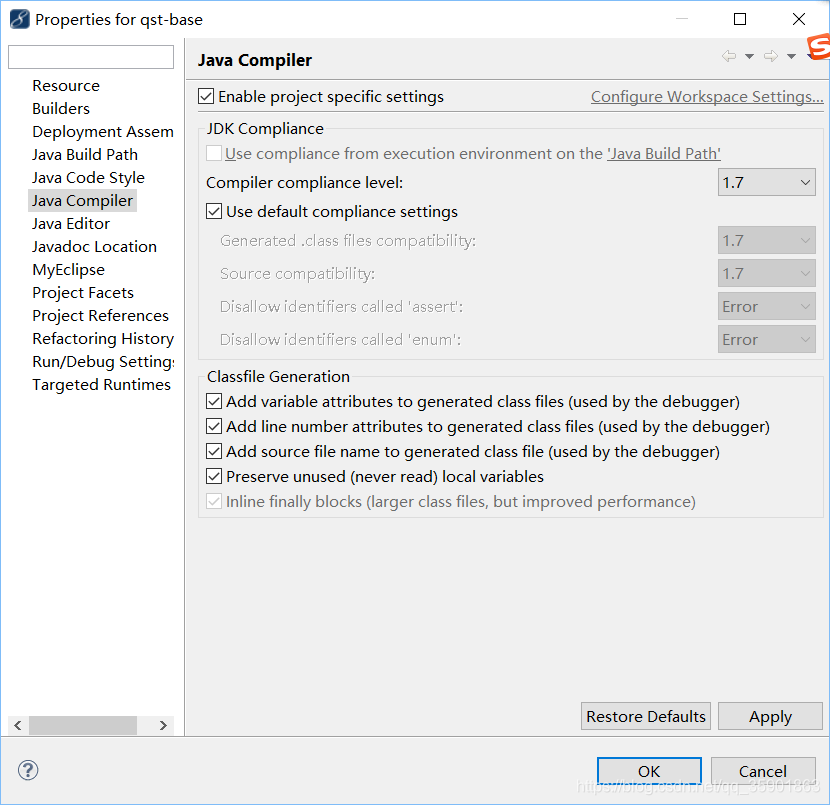Select Targeted Runtimes in the sidebar
Image resolution: width=830 pixels, height=805 pixels.
point(101,384)
